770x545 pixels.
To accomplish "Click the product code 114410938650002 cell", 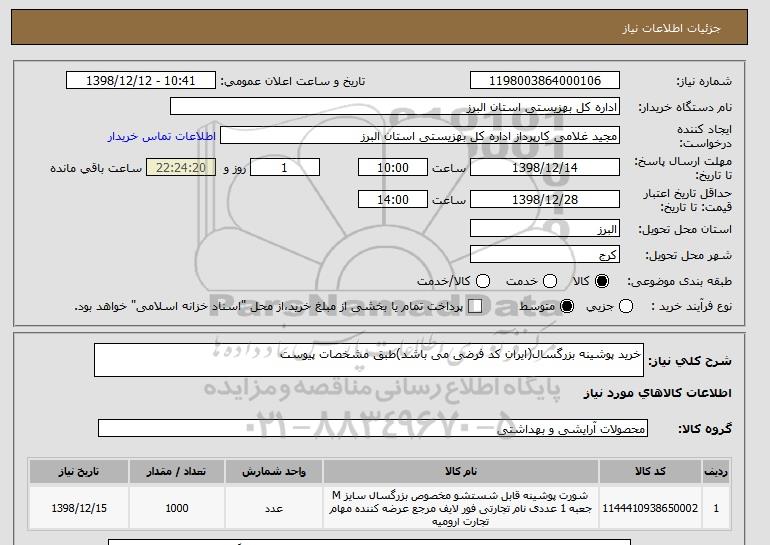I will [x=650, y=508].
